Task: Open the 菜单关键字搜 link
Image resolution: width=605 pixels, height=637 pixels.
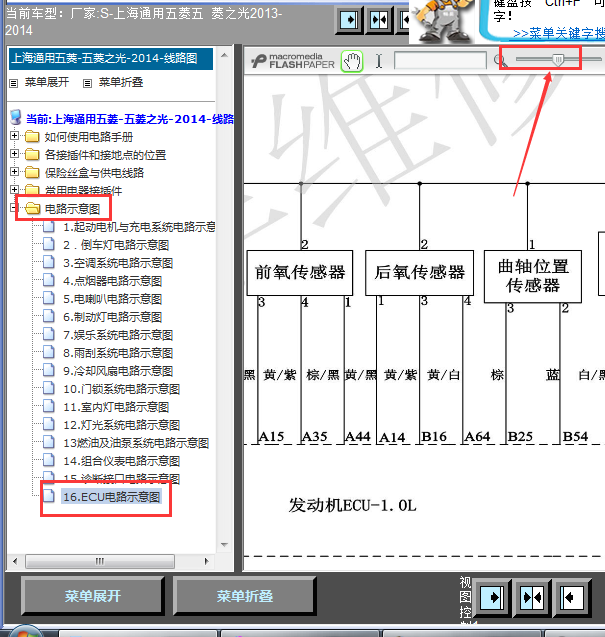Action: pyautogui.click(x=559, y=33)
